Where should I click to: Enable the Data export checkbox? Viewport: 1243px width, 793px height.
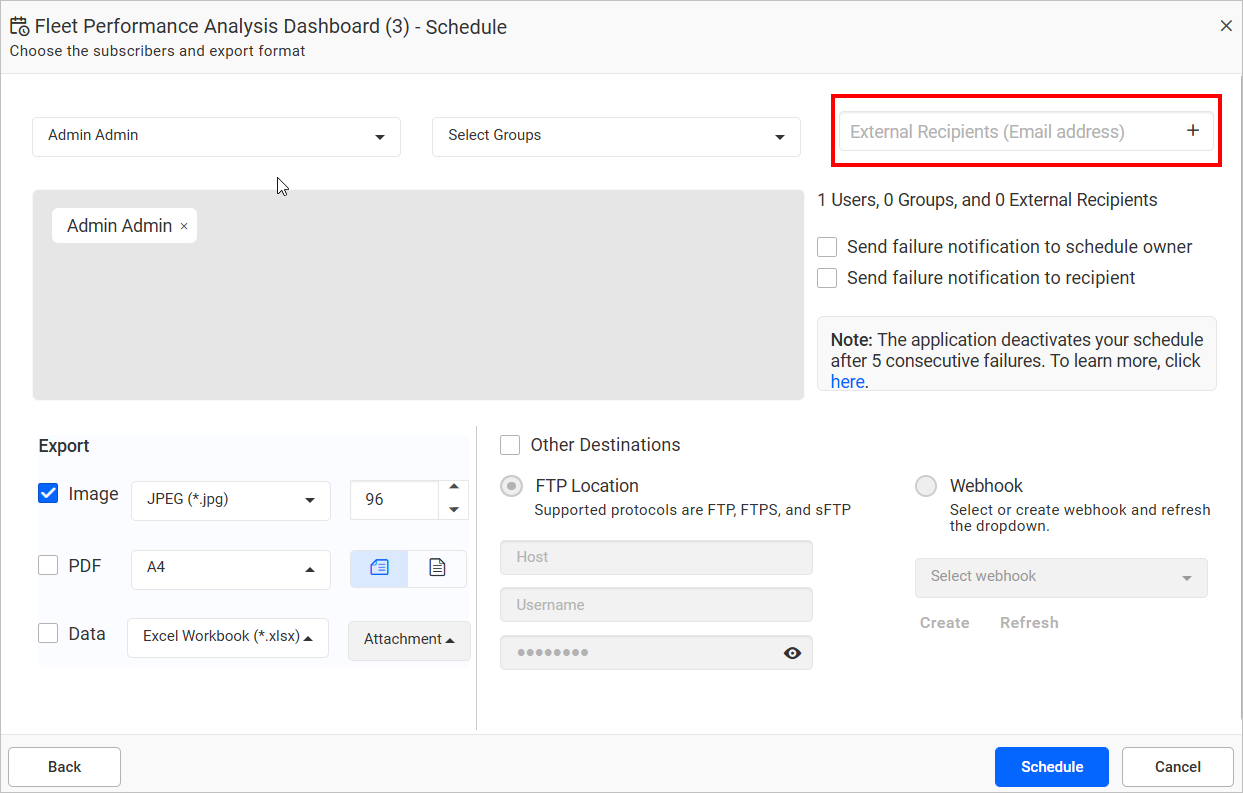click(48, 634)
